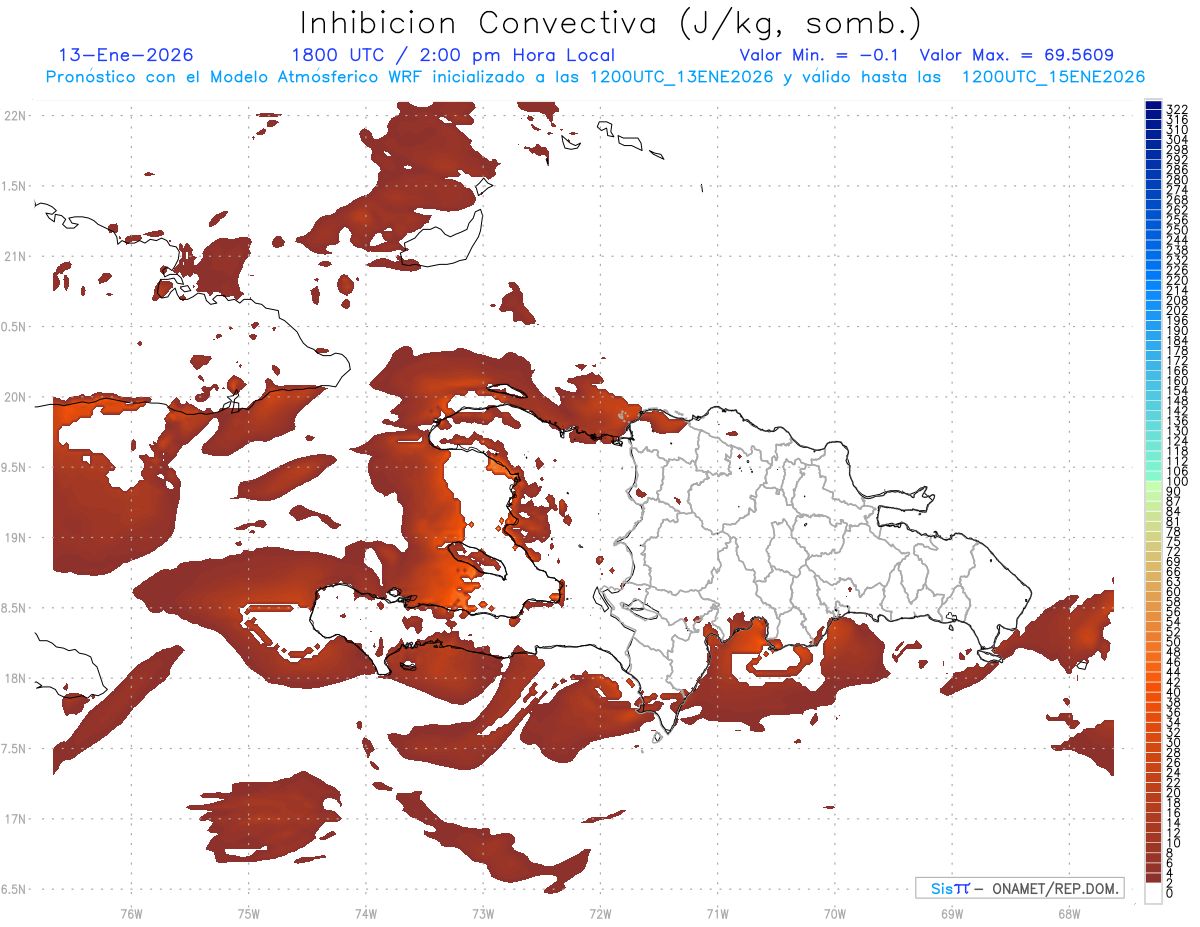Click the 22N latitude label
Image resolution: width=1200 pixels, height=927 pixels.
16,116
